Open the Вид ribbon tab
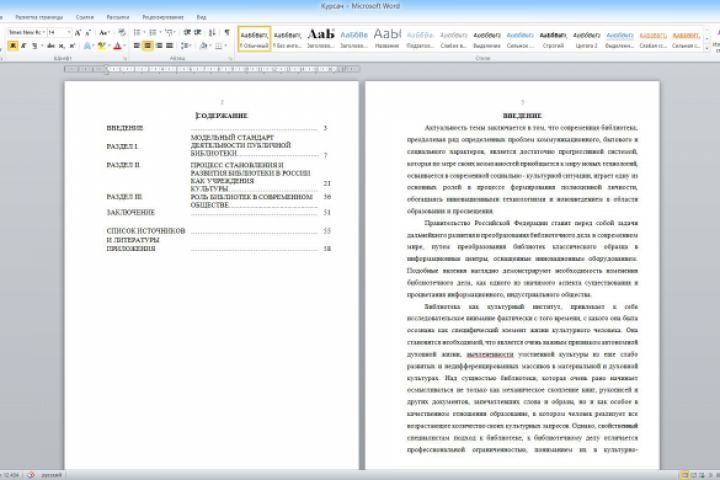Viewport: 720px width, 480px height. pos(201,17)
